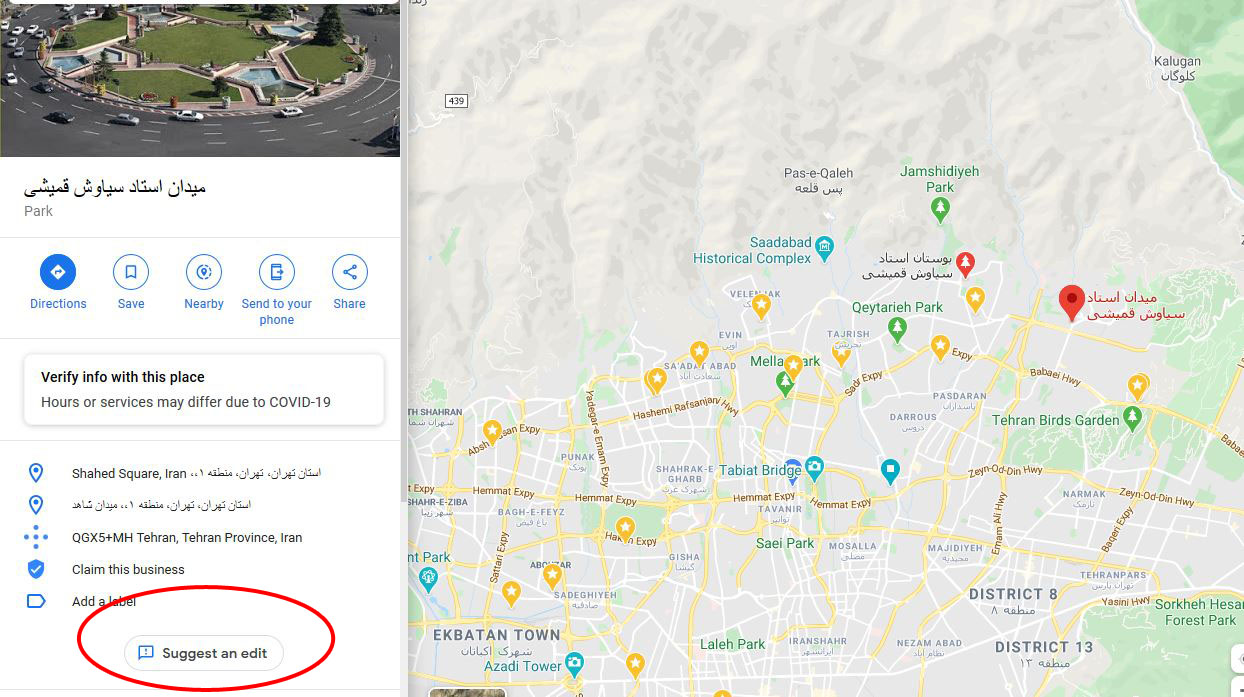Image resolution: width=1244 pixels, height=697 pixels.
Task: Click the Qeytarieh Park tree marker
Action: [897, 329]
